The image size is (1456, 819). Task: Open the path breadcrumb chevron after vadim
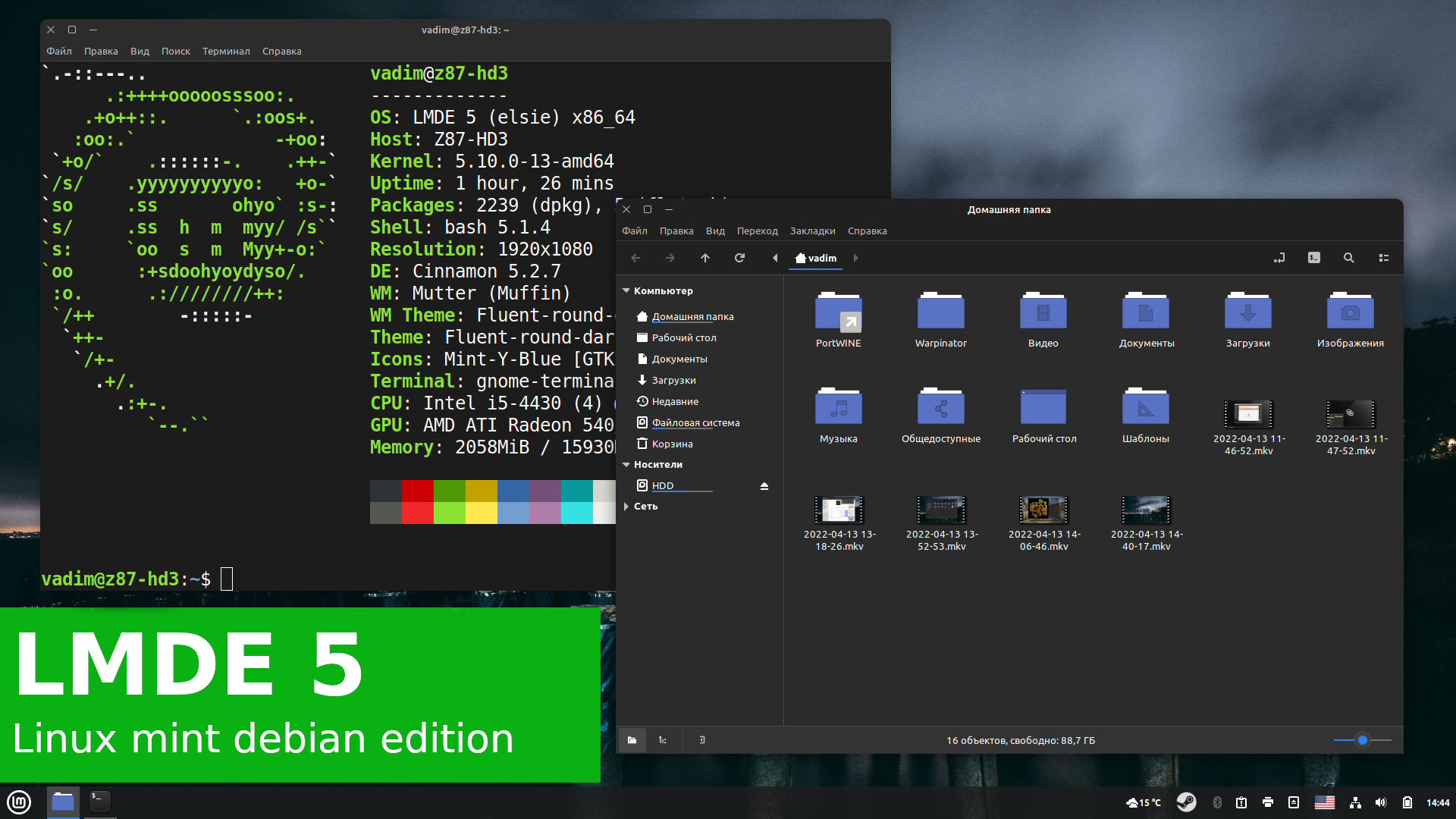855,258
